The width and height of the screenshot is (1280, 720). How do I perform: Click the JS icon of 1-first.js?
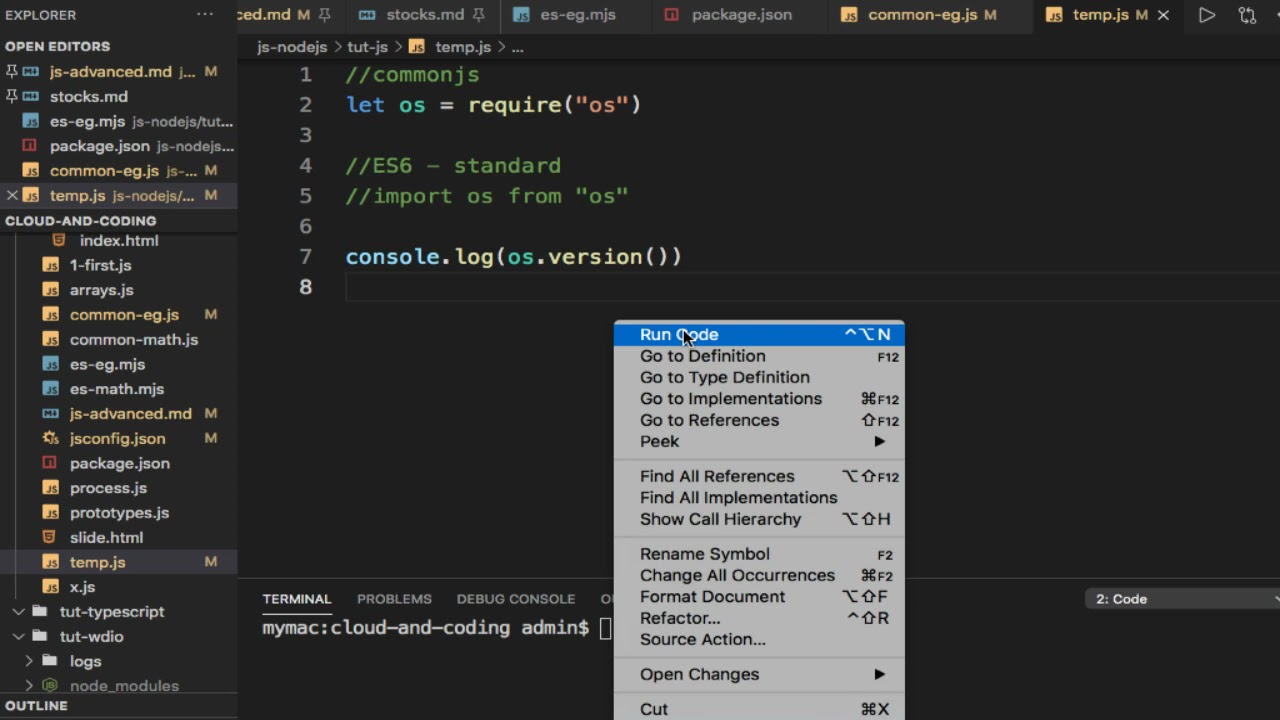click(51, 265)
